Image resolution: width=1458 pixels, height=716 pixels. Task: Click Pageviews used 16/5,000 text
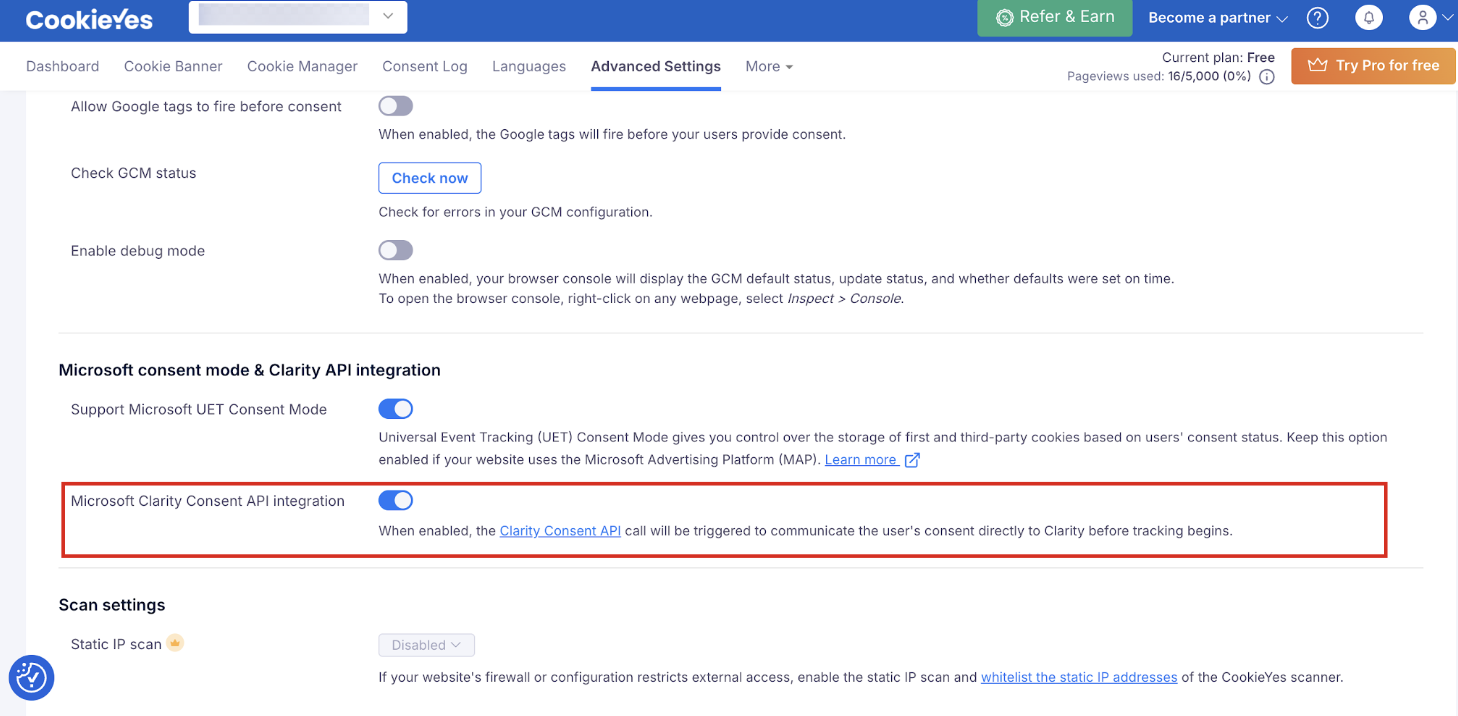[x=1159, y=76]
